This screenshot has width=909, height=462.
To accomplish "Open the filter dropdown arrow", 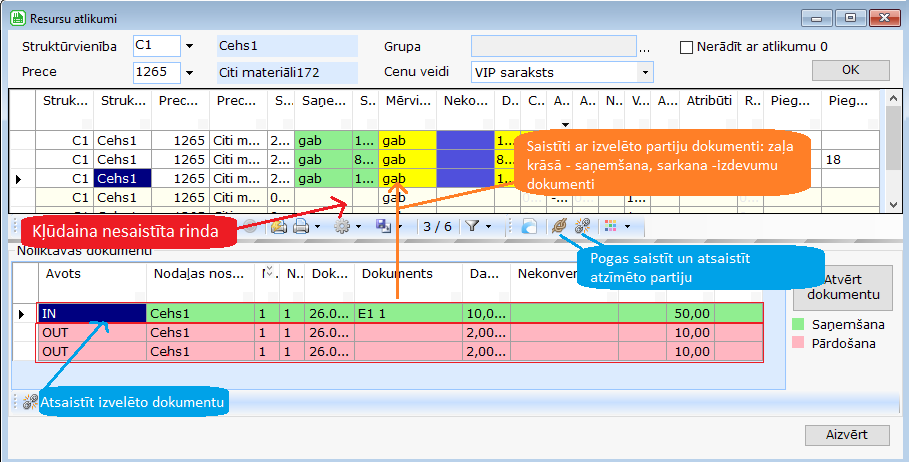I will tap(488, 227).
